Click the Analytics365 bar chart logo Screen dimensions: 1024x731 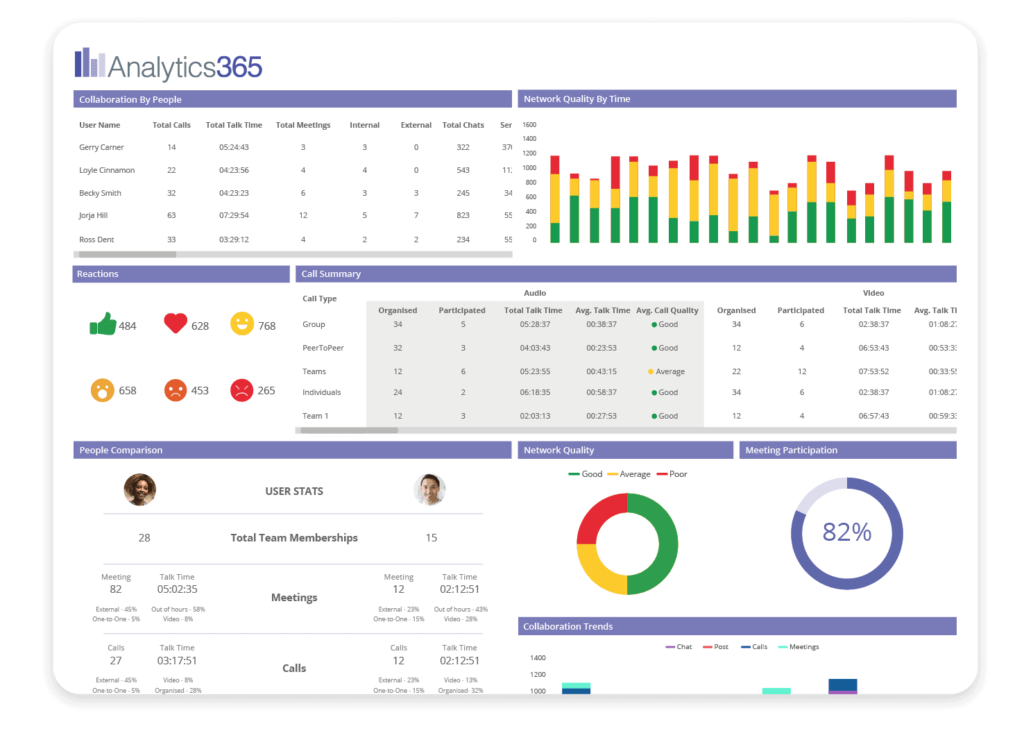pyautogui.click(x=89, y=63)
